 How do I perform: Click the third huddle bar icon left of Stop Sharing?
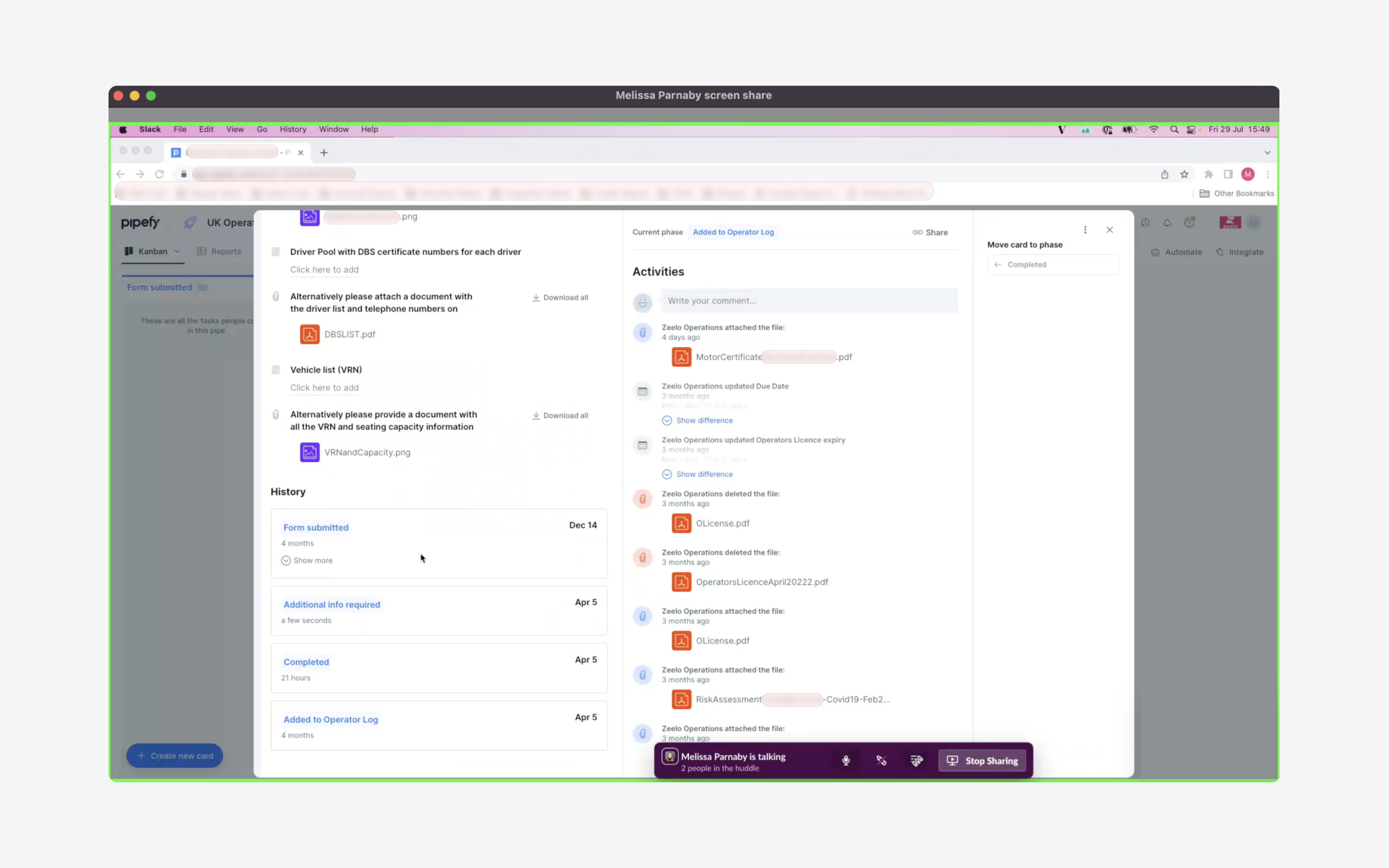[916, 761]
